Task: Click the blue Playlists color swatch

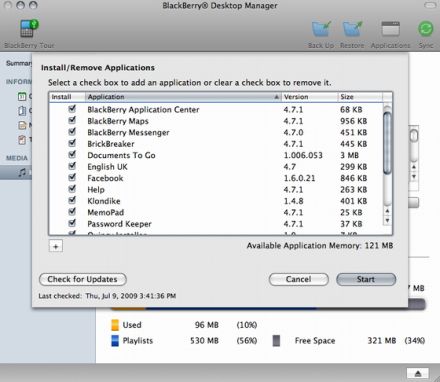Action: [115, 341]
